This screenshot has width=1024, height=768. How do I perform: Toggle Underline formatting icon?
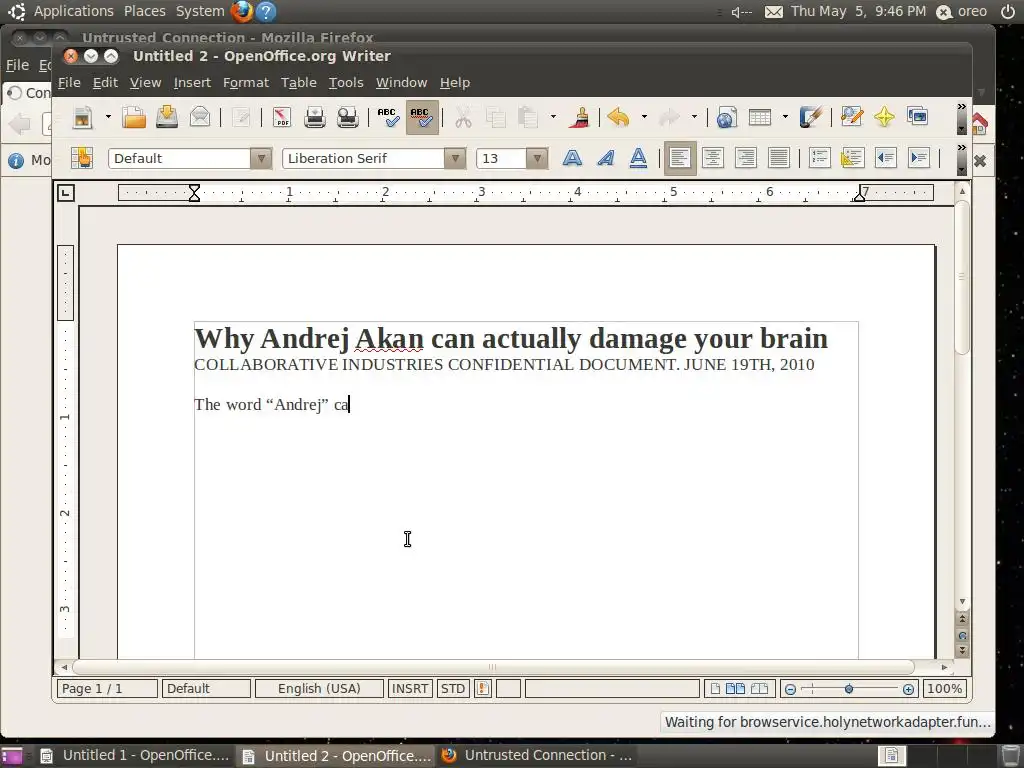click(638, 158)
